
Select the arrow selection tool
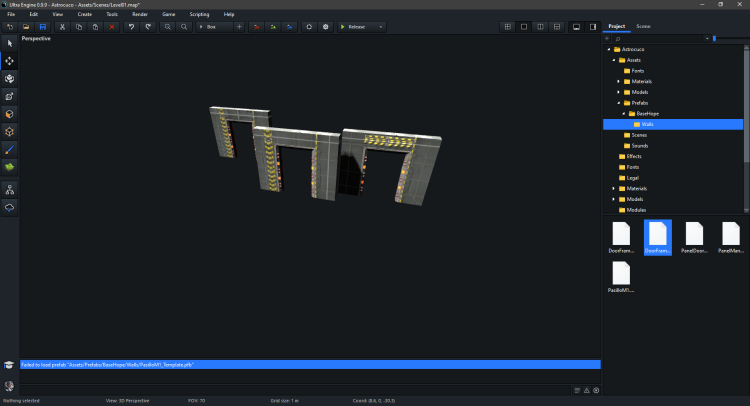tap(9, 43)
